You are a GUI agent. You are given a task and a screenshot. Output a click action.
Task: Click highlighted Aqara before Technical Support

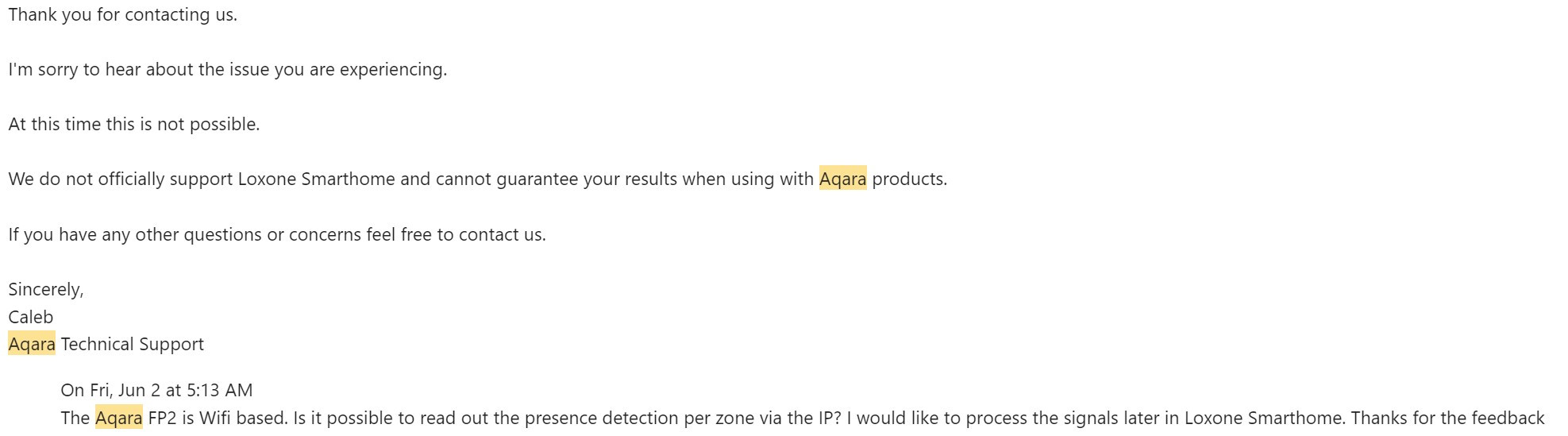(x=32, y=344)
